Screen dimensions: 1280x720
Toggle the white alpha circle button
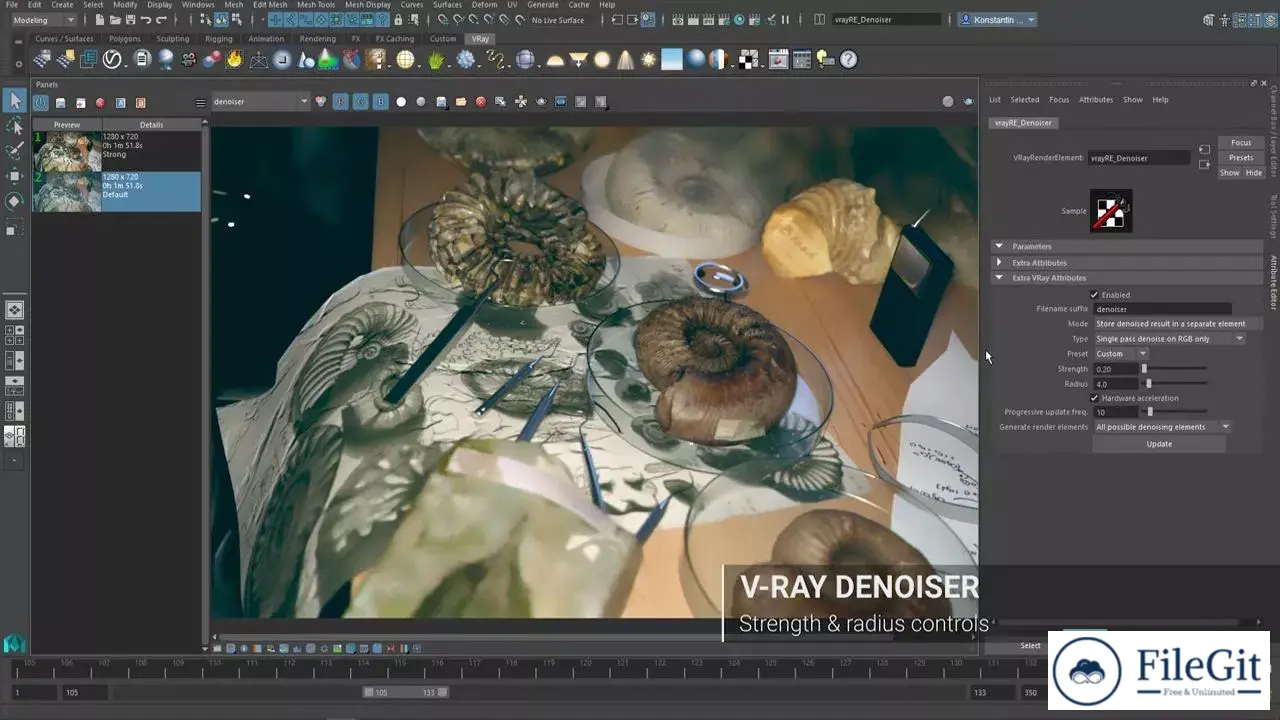(401, 101)
